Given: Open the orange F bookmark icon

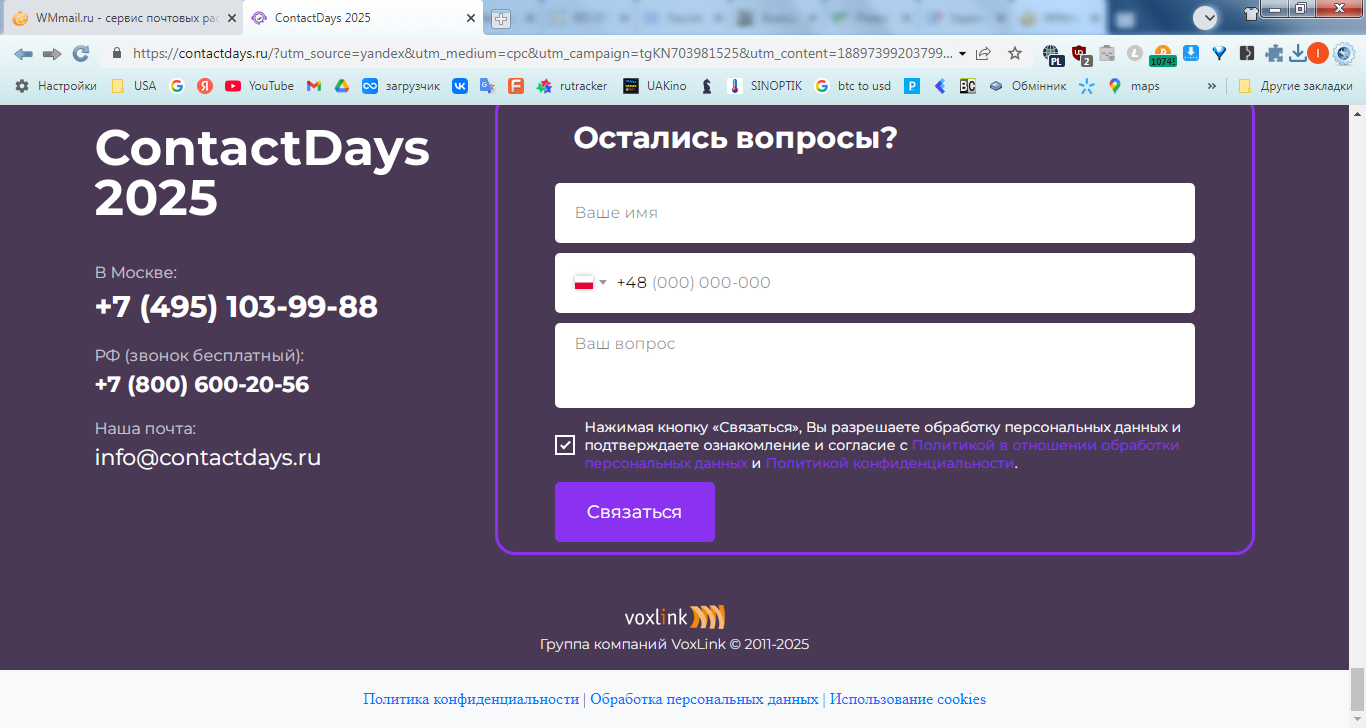Looking at the screenshot, I should (x=516, y=86).
